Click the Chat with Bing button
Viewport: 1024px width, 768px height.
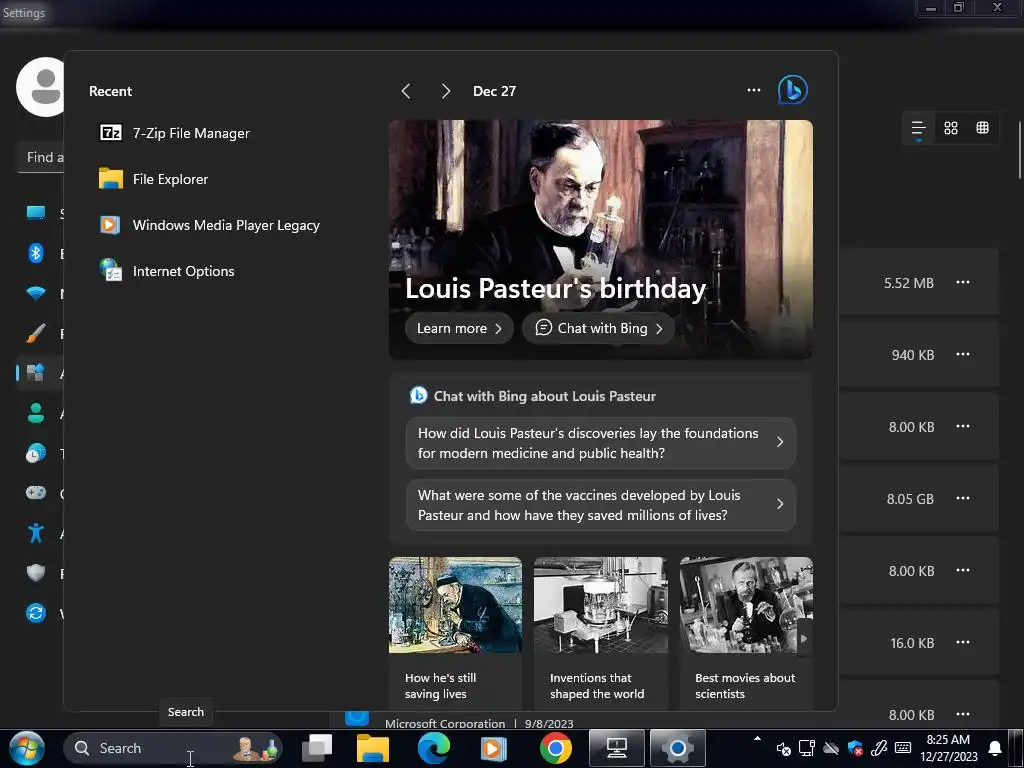(x=598, y=328)
